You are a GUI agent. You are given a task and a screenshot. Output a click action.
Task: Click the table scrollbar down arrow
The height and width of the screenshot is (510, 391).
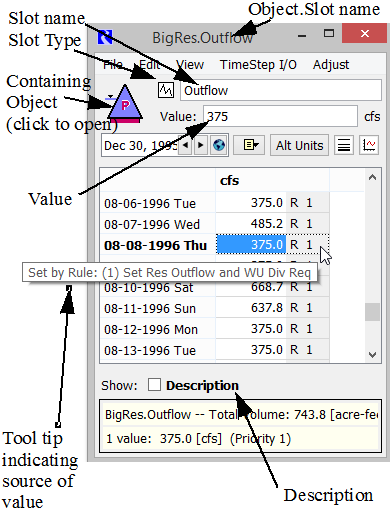pyautogui.click(x=373, y=354)
